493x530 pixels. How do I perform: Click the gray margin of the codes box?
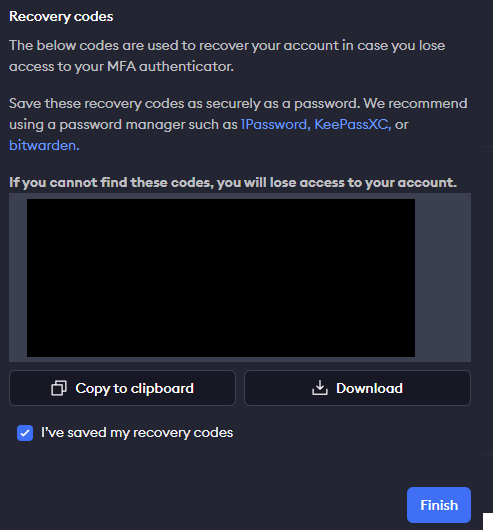coord(443,278)
